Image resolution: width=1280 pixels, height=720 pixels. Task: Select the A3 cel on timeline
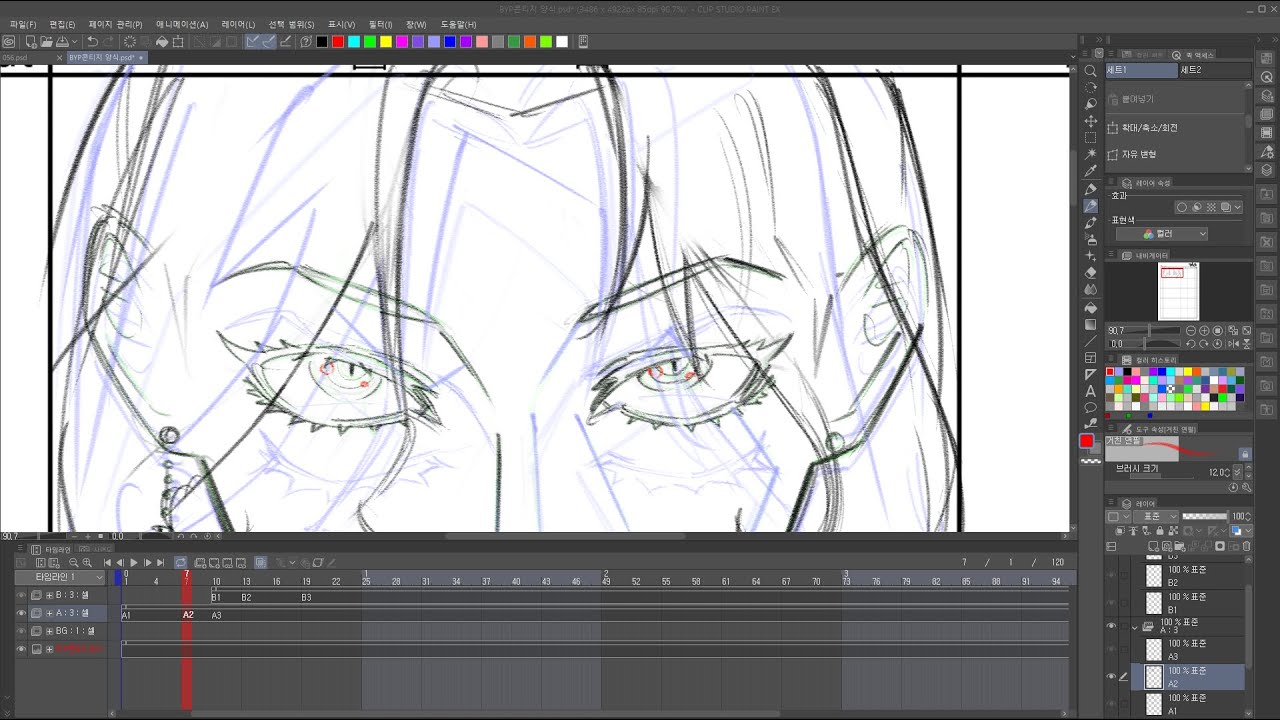pyautogui.click(x=216, y=615)
